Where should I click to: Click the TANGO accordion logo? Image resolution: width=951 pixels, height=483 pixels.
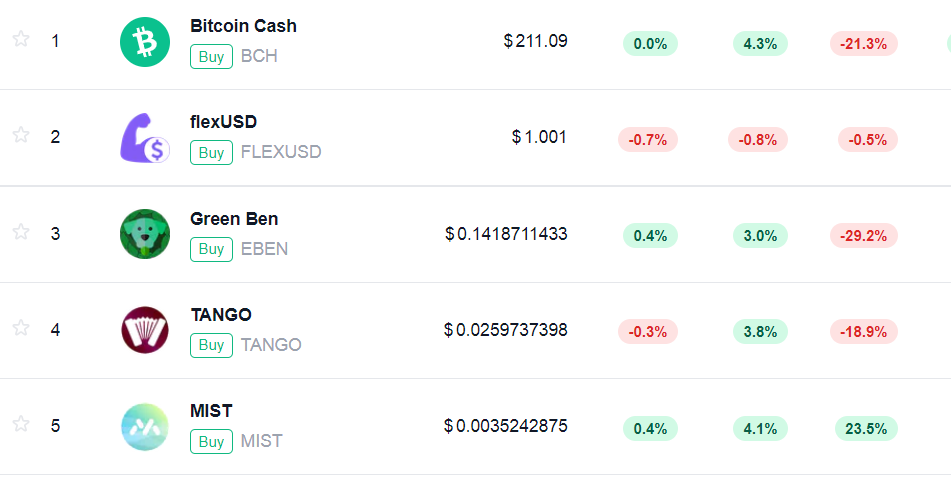pyautogui.click(x=145, y=330)
